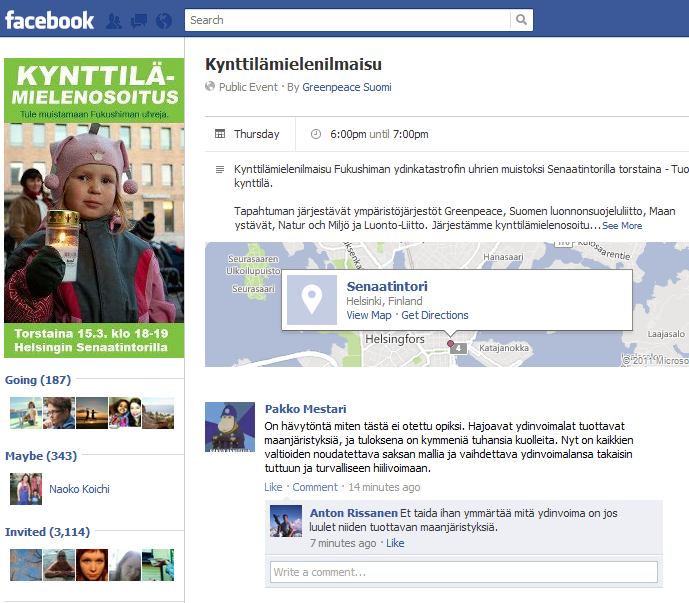Click inside the Search field

coord(347,20)
